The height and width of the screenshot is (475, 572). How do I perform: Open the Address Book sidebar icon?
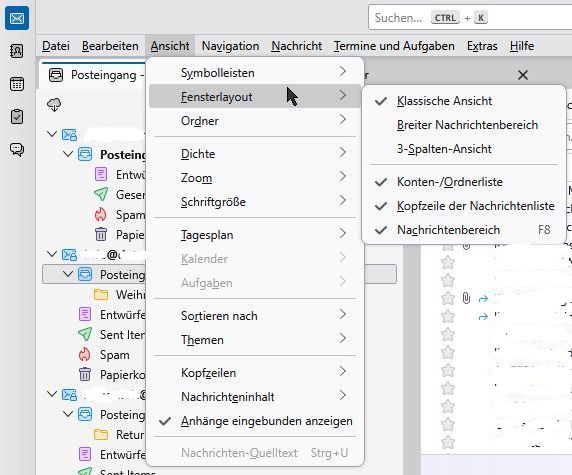17,51
